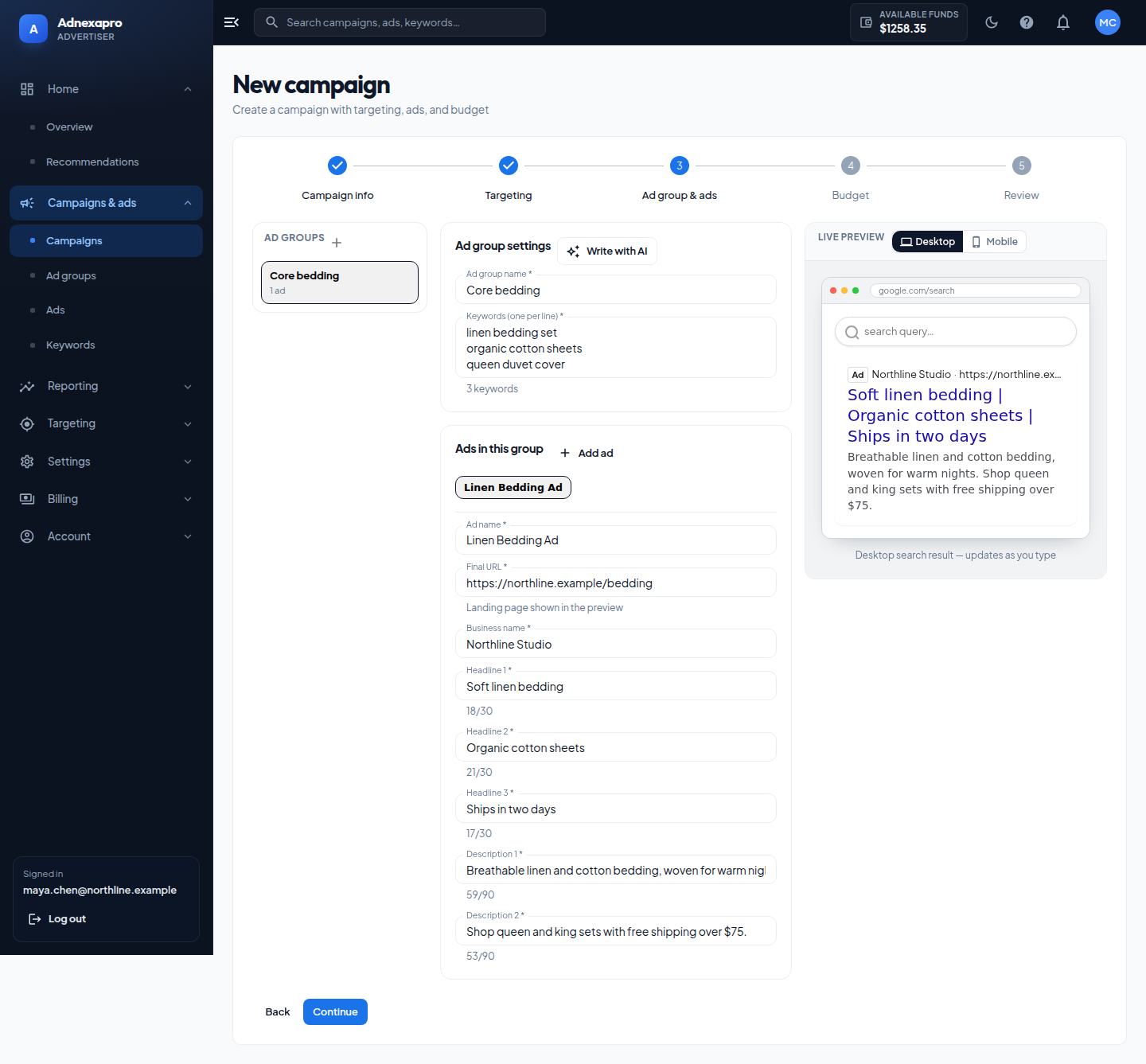
Task: Collapse the Home section chevron
Action: (x=188, y=89)
